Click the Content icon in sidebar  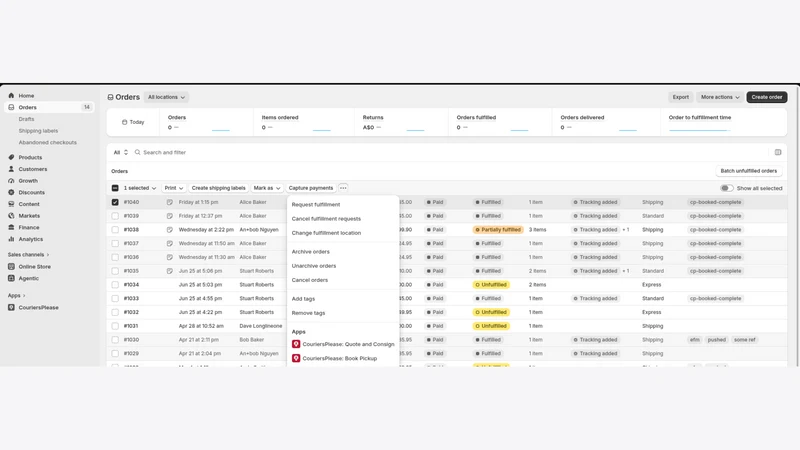(11, 204)
